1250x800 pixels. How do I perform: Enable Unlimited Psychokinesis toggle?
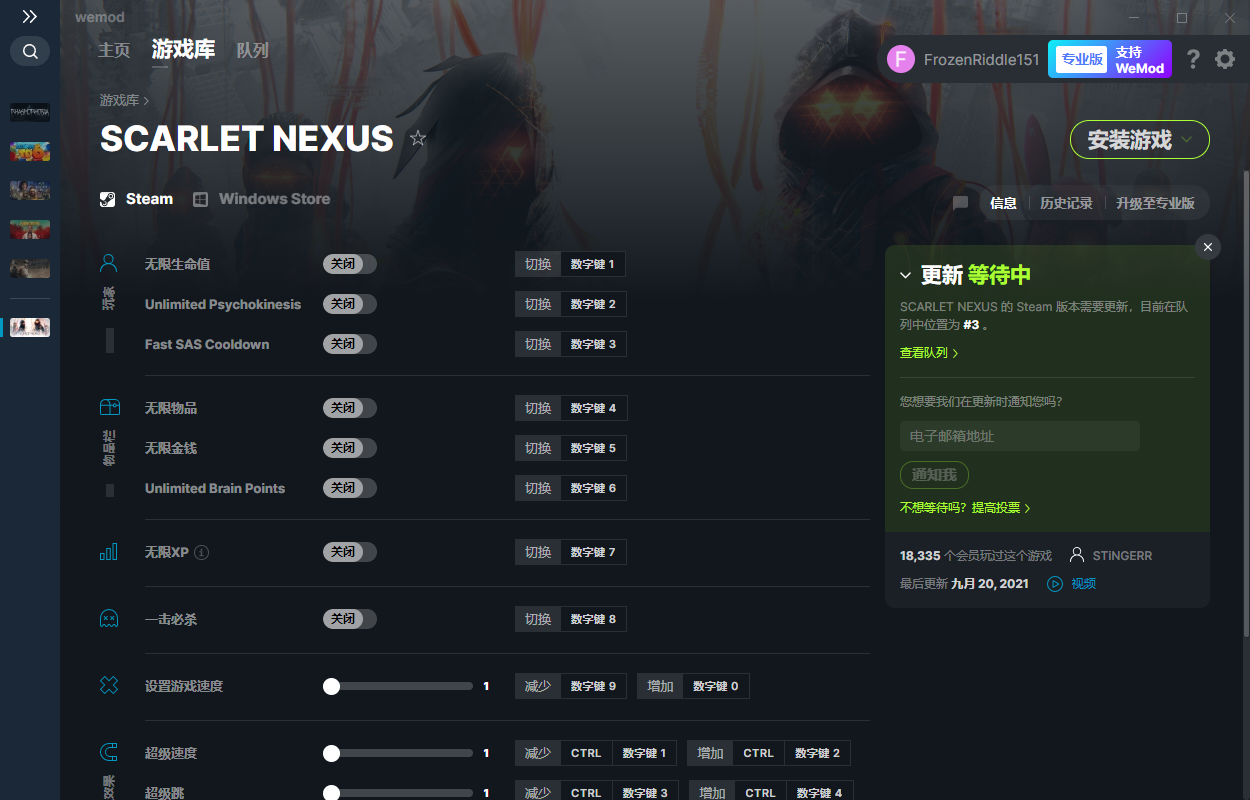click(350, 304)
